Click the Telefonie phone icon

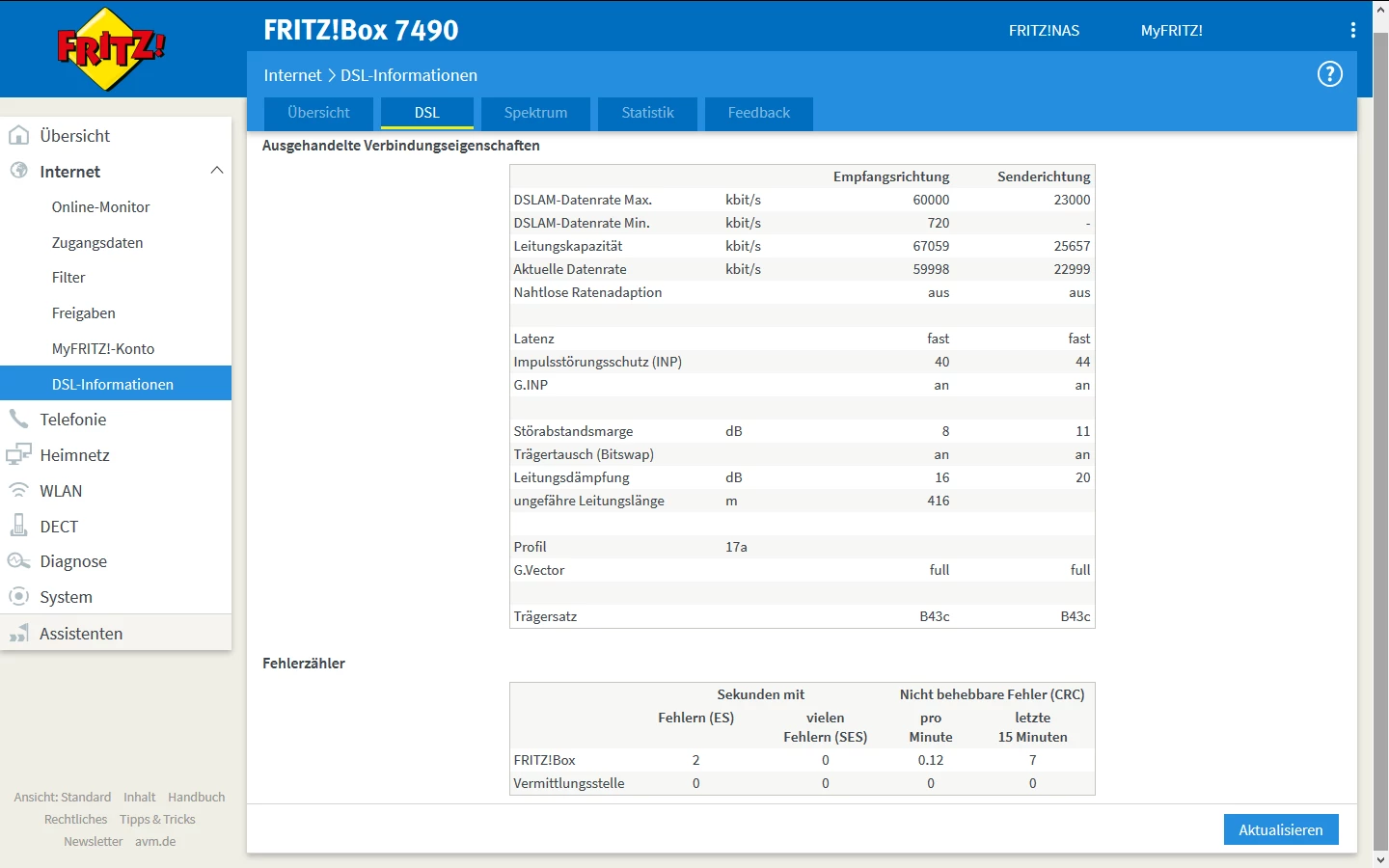[18, 419]
